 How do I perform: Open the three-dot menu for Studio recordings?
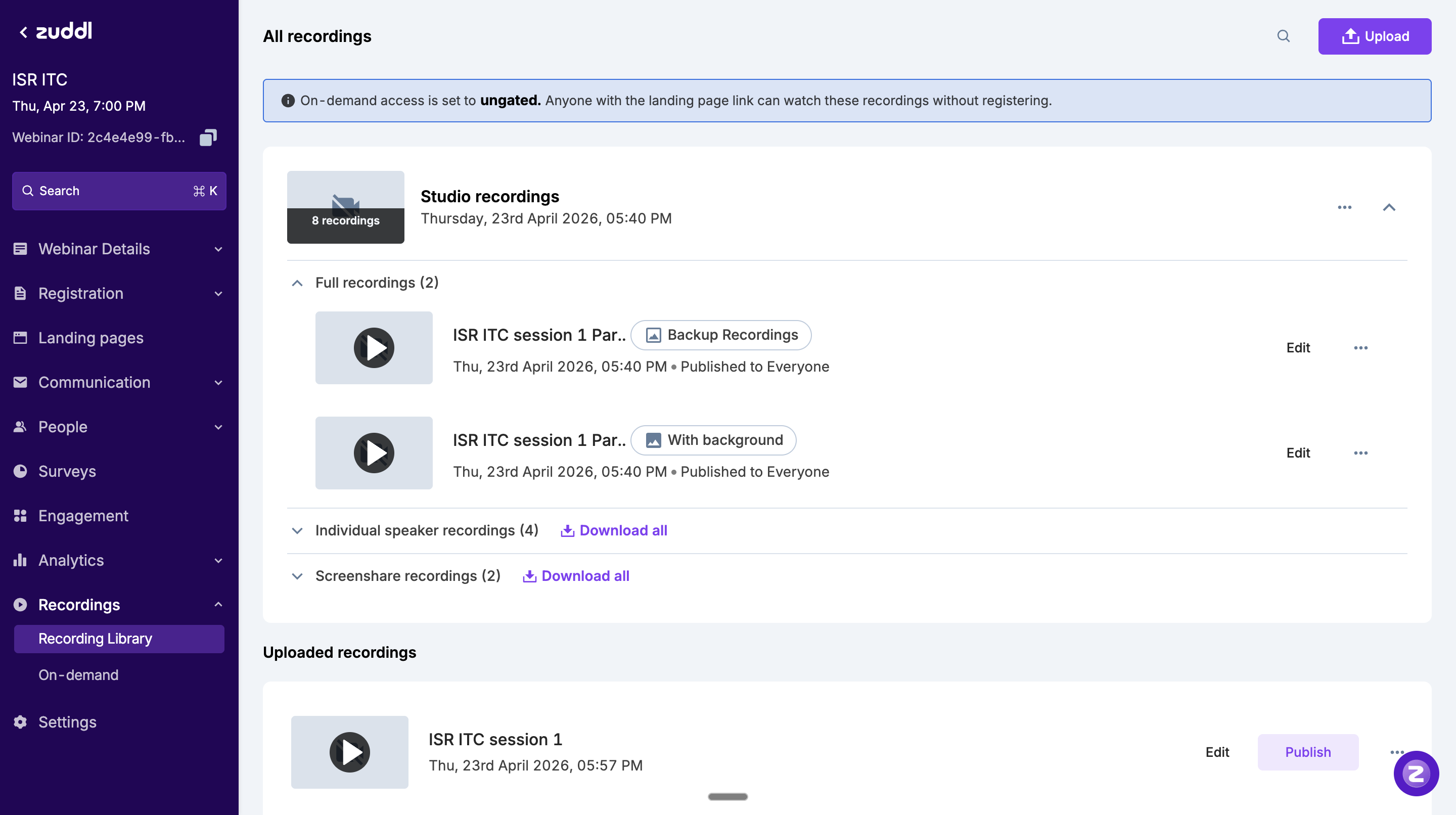click(1345, 207)
